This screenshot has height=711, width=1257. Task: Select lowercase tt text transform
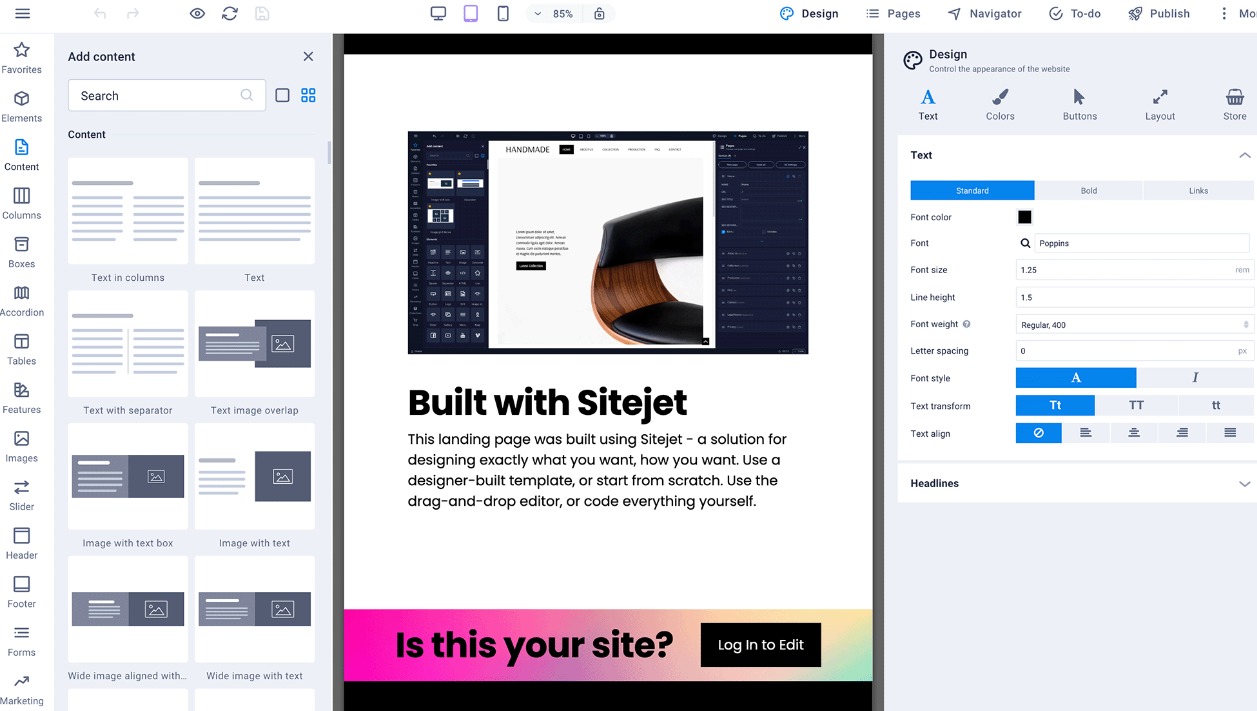(1216, 405)
